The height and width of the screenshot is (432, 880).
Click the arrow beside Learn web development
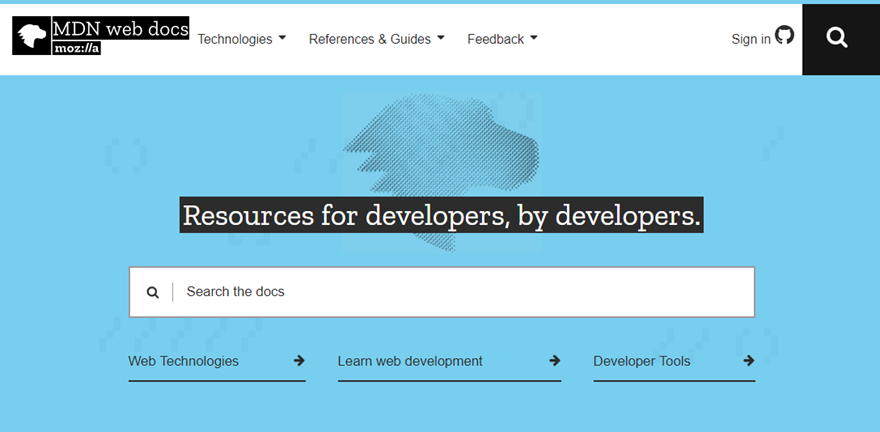(555, 361)
